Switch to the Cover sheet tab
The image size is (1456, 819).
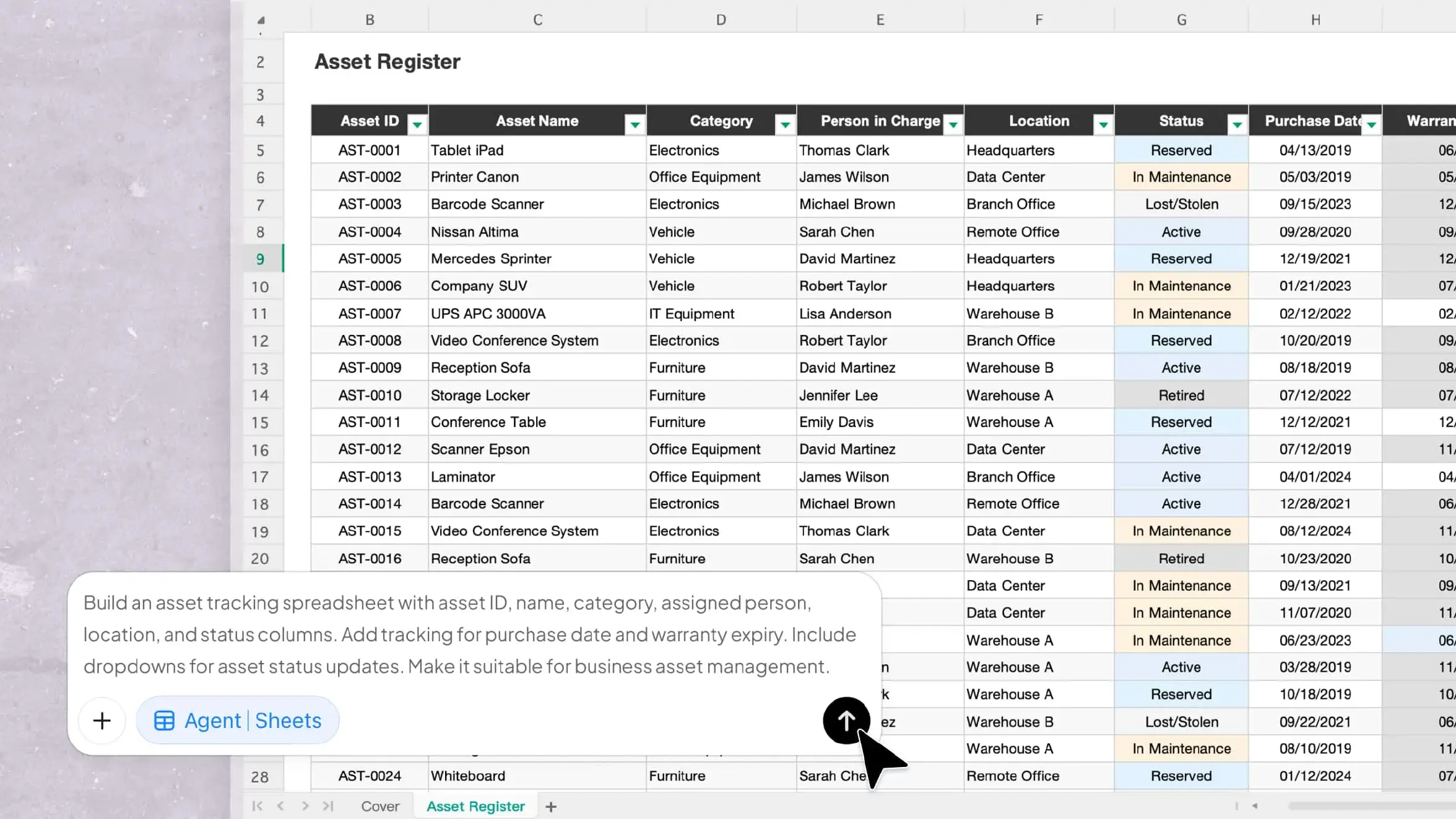(x=380, y=806)
